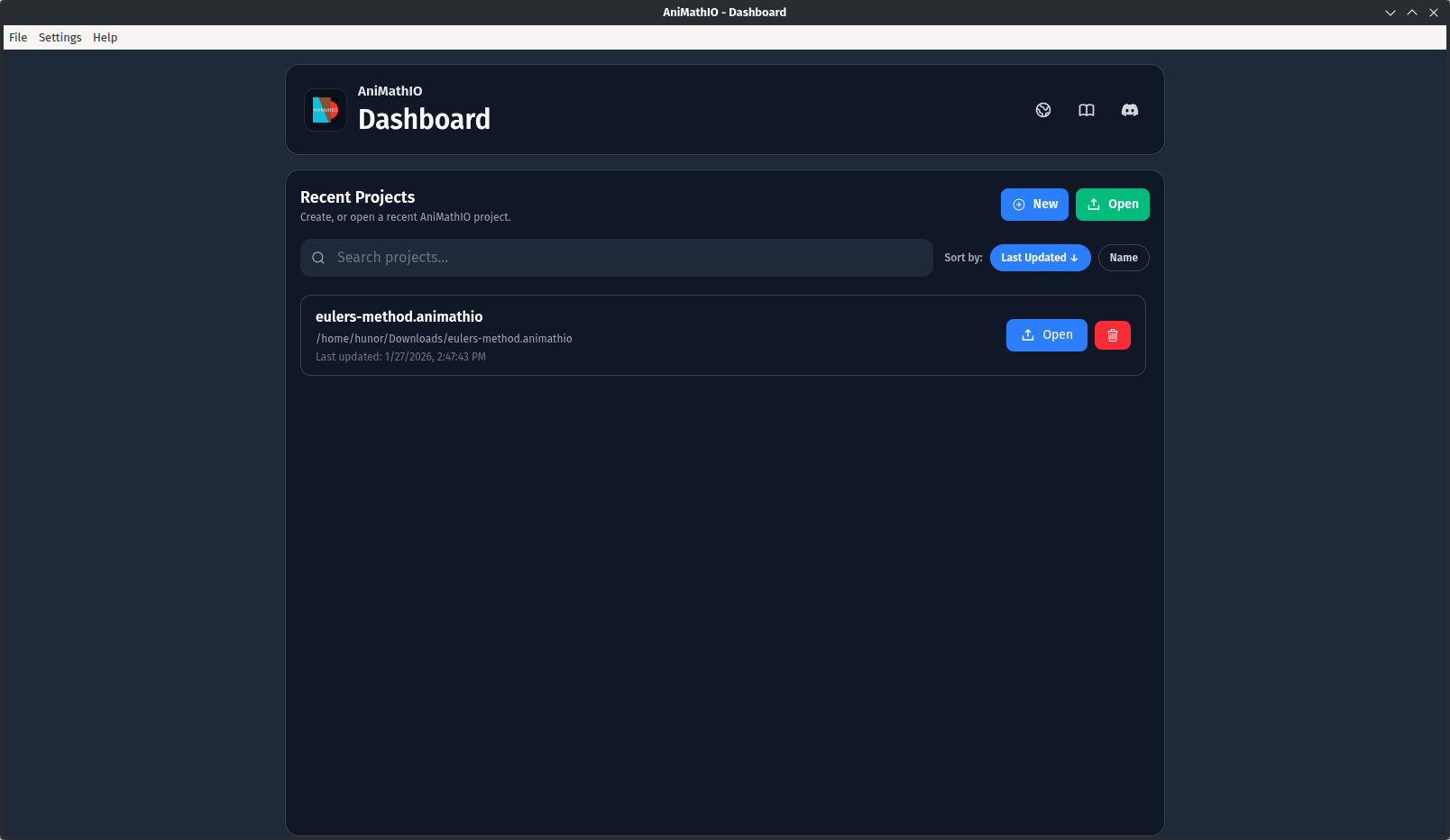Open the eulers-method.animathio project
This screenshot has height=840, width=1450.
(x=1046, y=334)
